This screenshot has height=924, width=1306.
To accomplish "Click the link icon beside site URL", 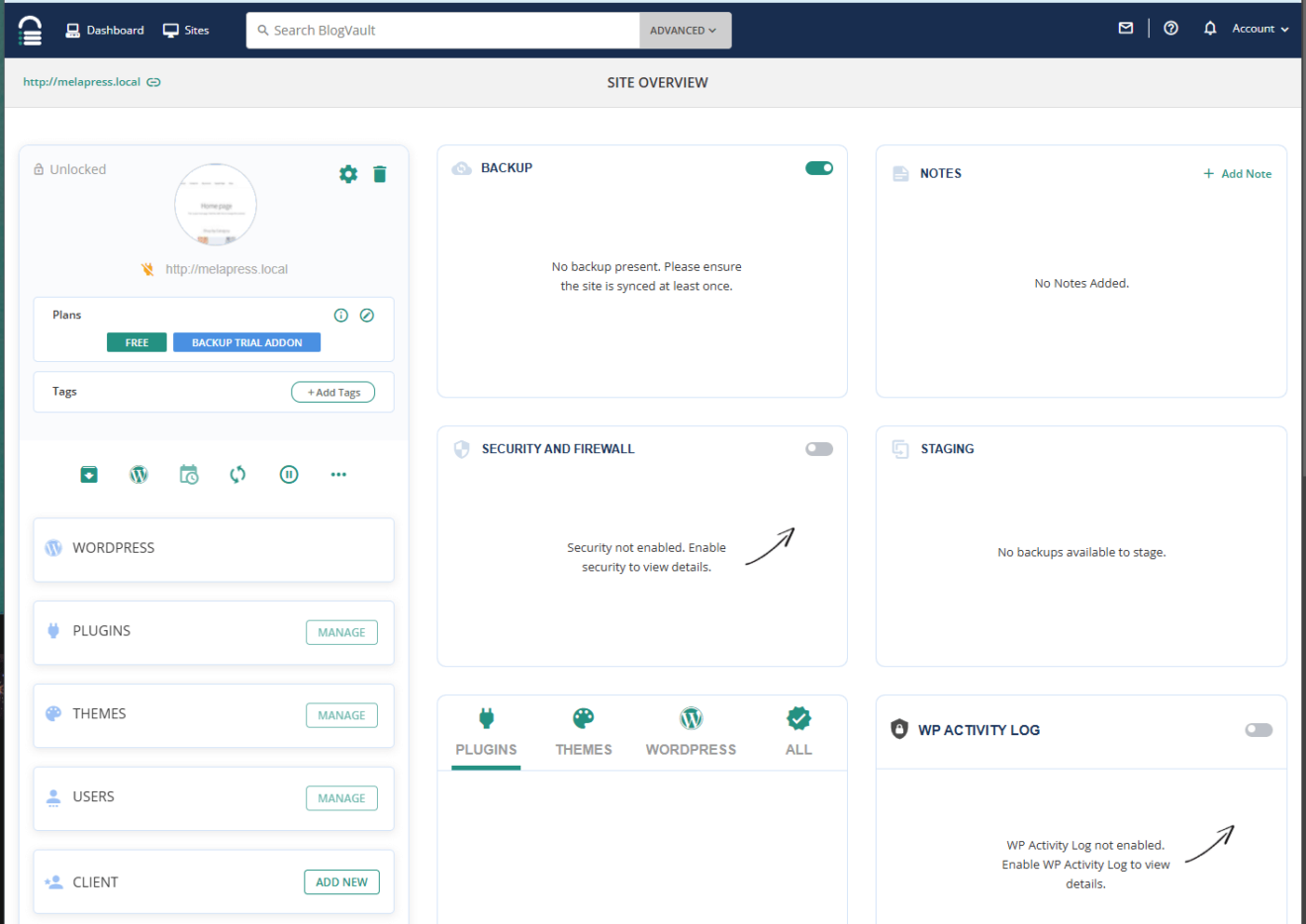I will tap(153, 82).
